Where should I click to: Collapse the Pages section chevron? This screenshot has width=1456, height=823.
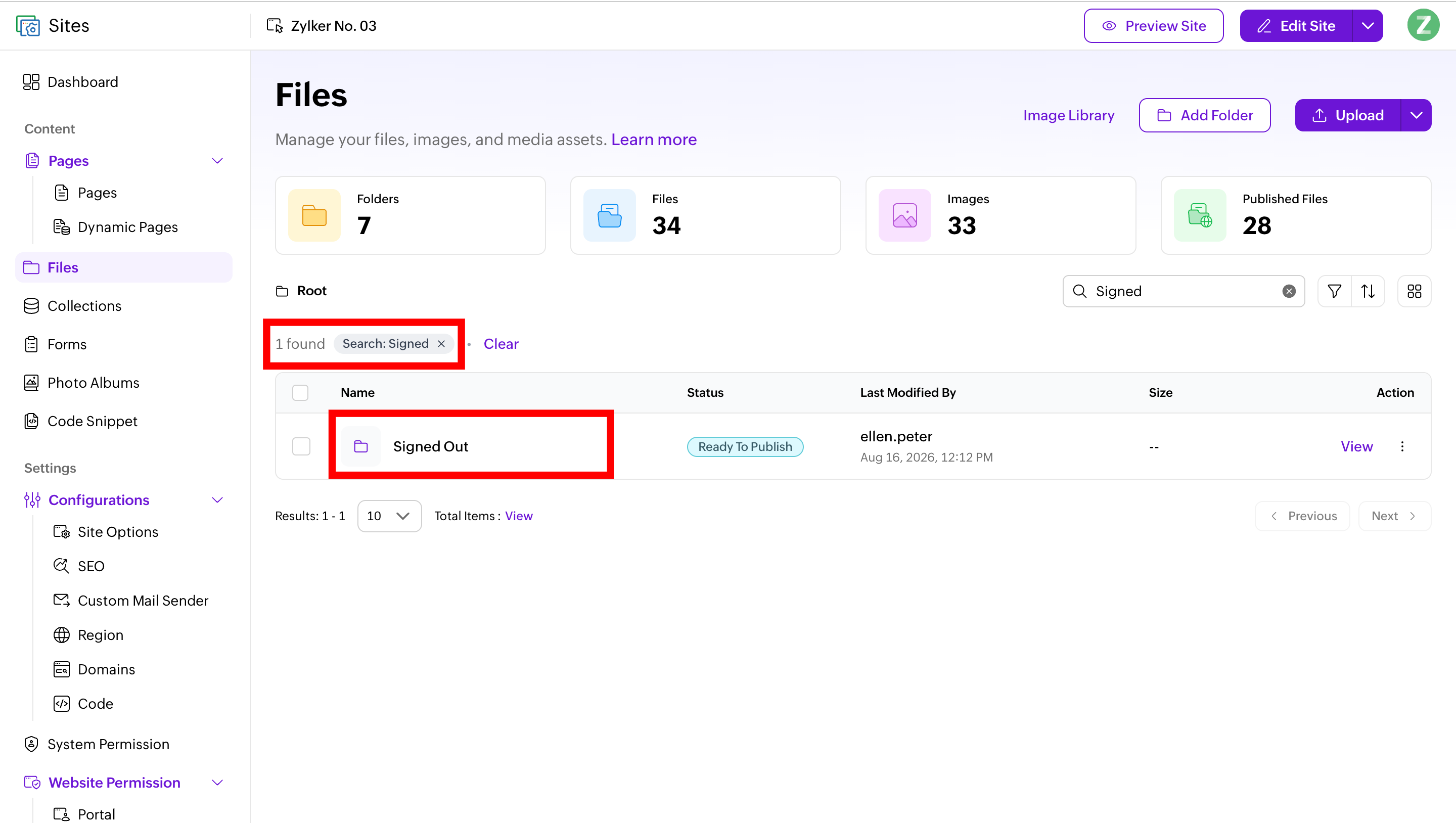point(217,161)
